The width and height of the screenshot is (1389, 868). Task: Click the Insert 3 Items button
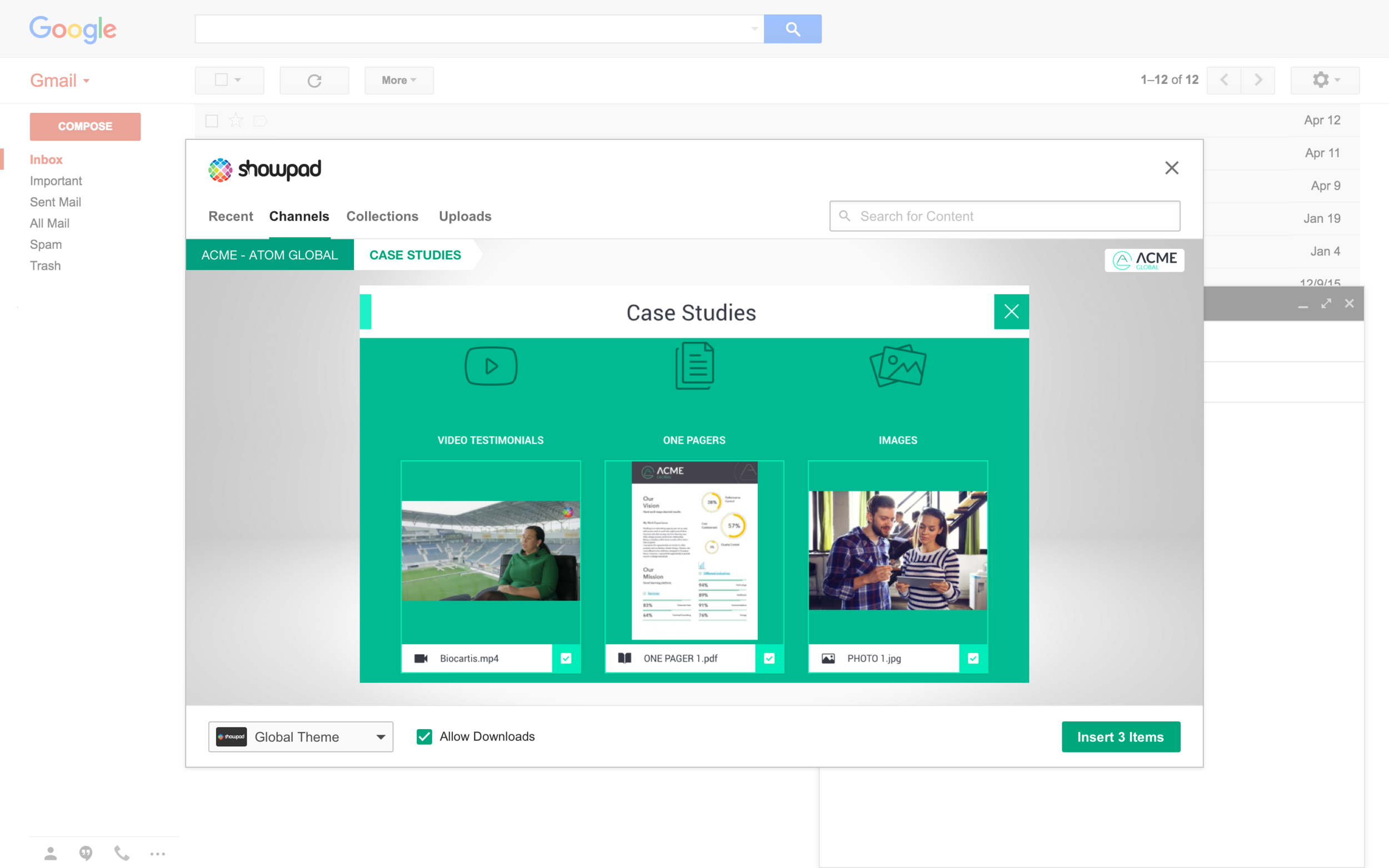tap(1120, 736)
